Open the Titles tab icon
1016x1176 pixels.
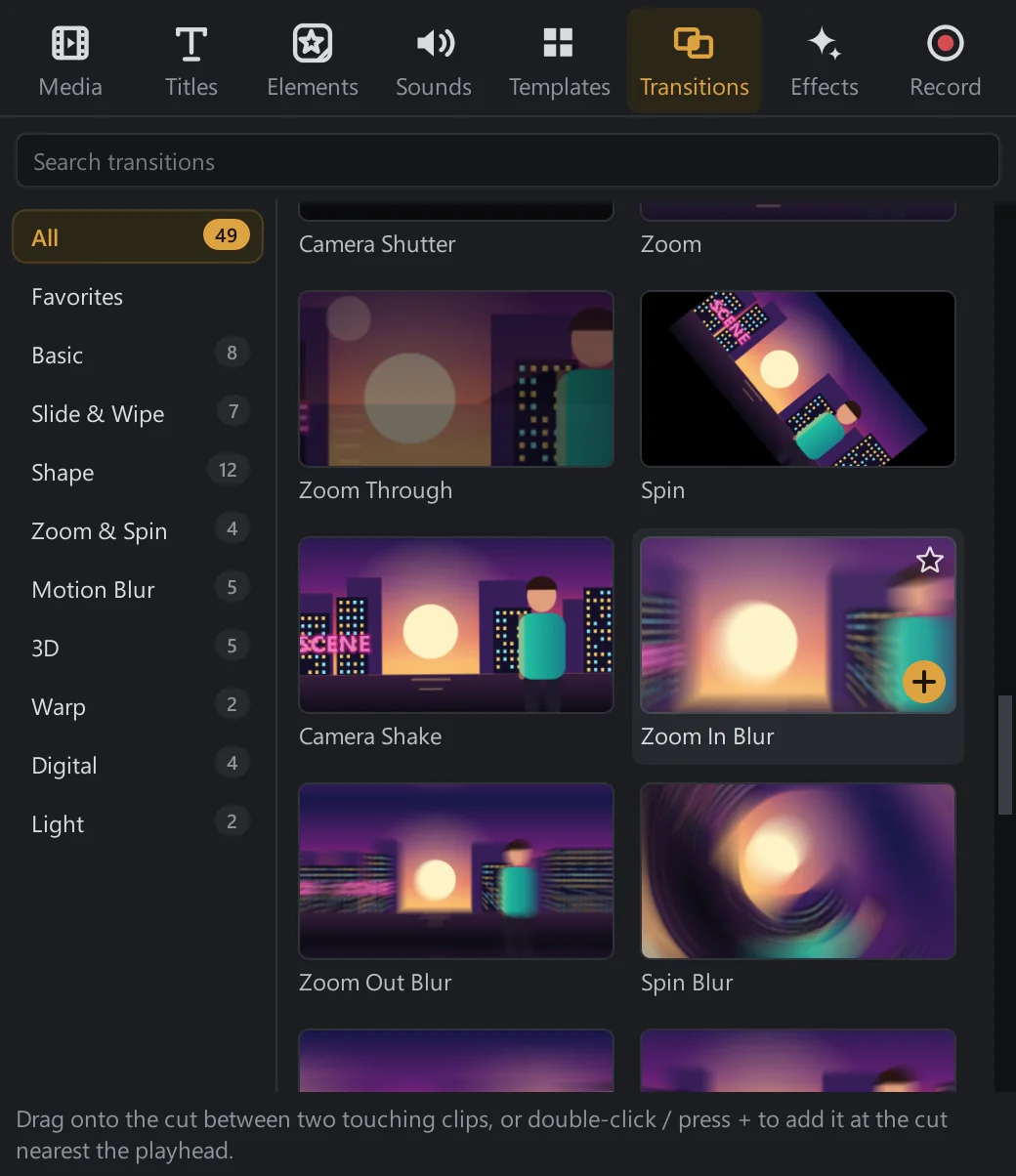pos(191,43)
